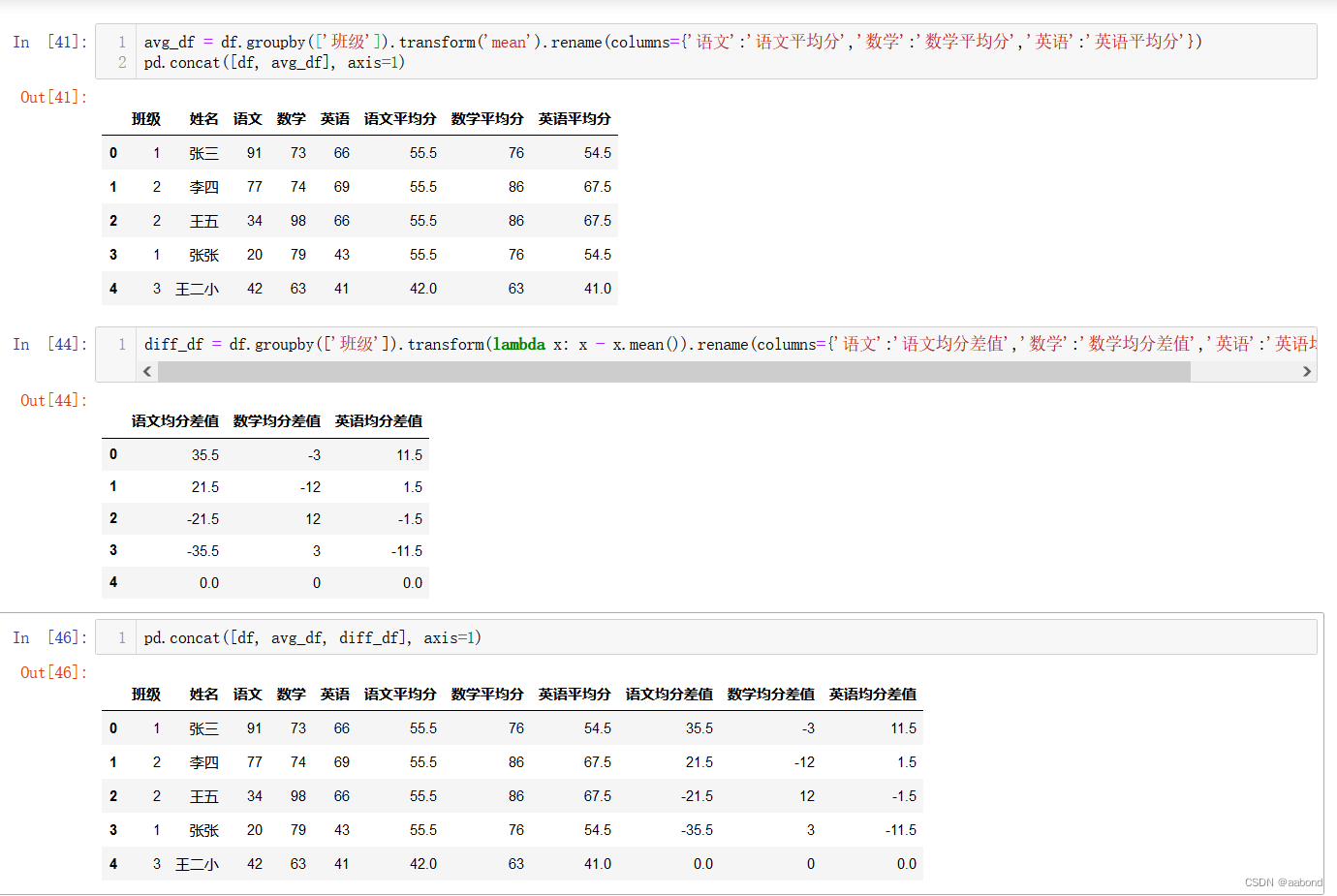This screenshot has height=896, width=1337.
Task: Click the horizontal scrollbar thumb in cell 44
Action: click(674, 372)
